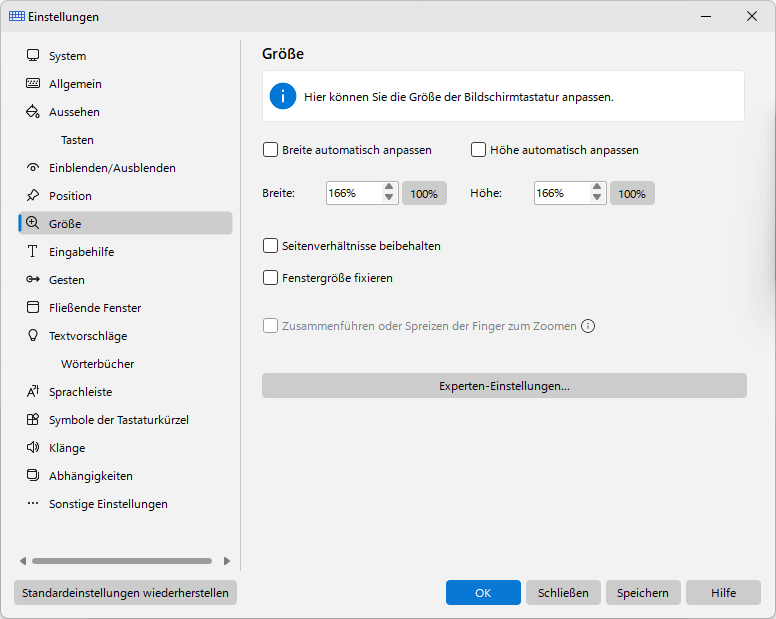
Task: Click Standardeinstellungen wiederherstellen
Action: pos(125,592)
